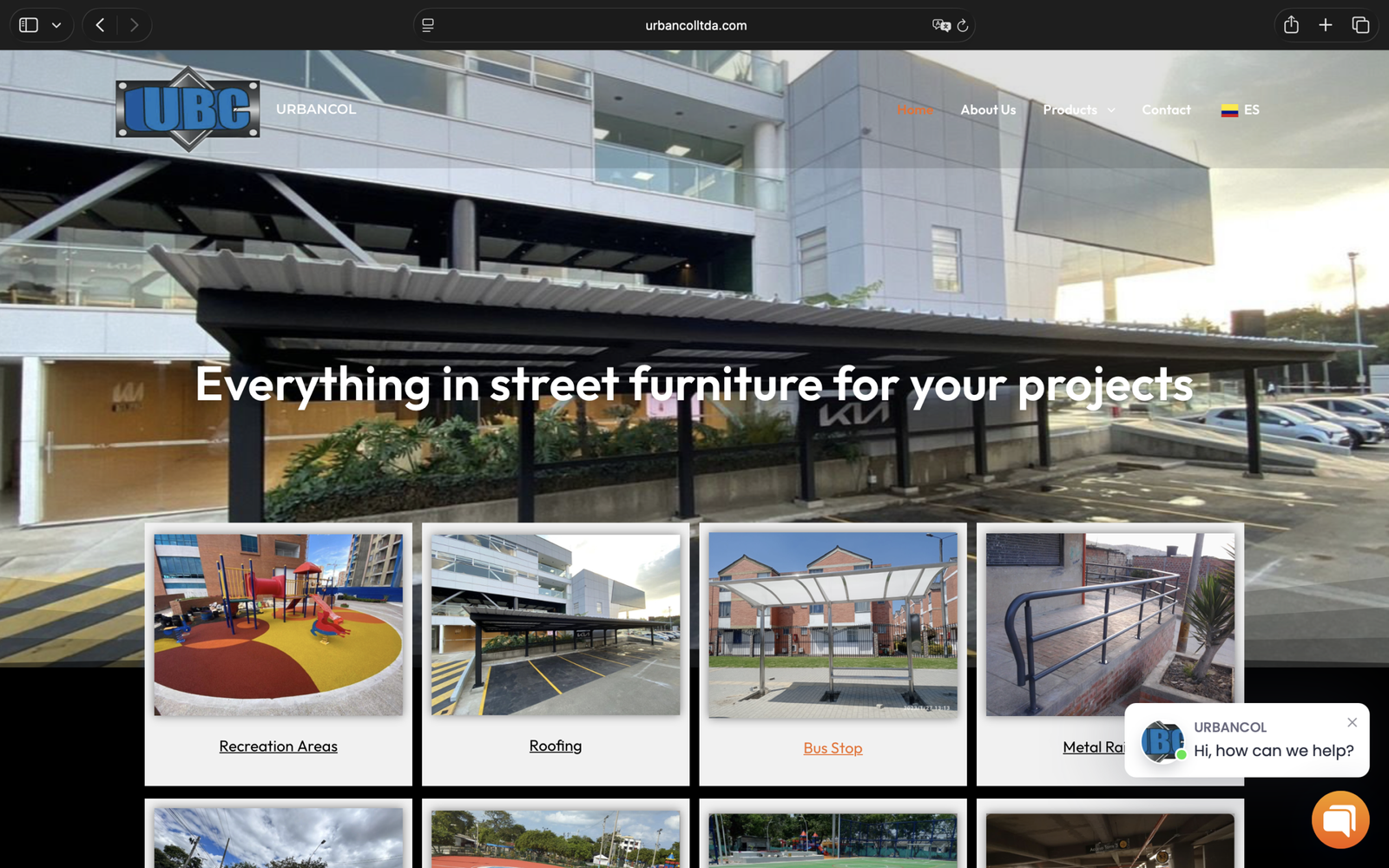Open the About Us menu item

point(988,109)
